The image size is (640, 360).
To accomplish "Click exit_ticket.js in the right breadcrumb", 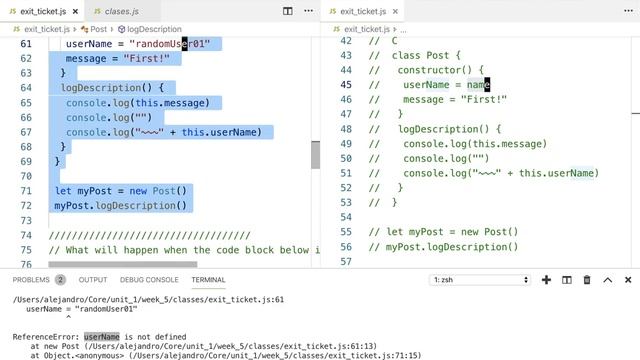I will [x=367, y=29].
